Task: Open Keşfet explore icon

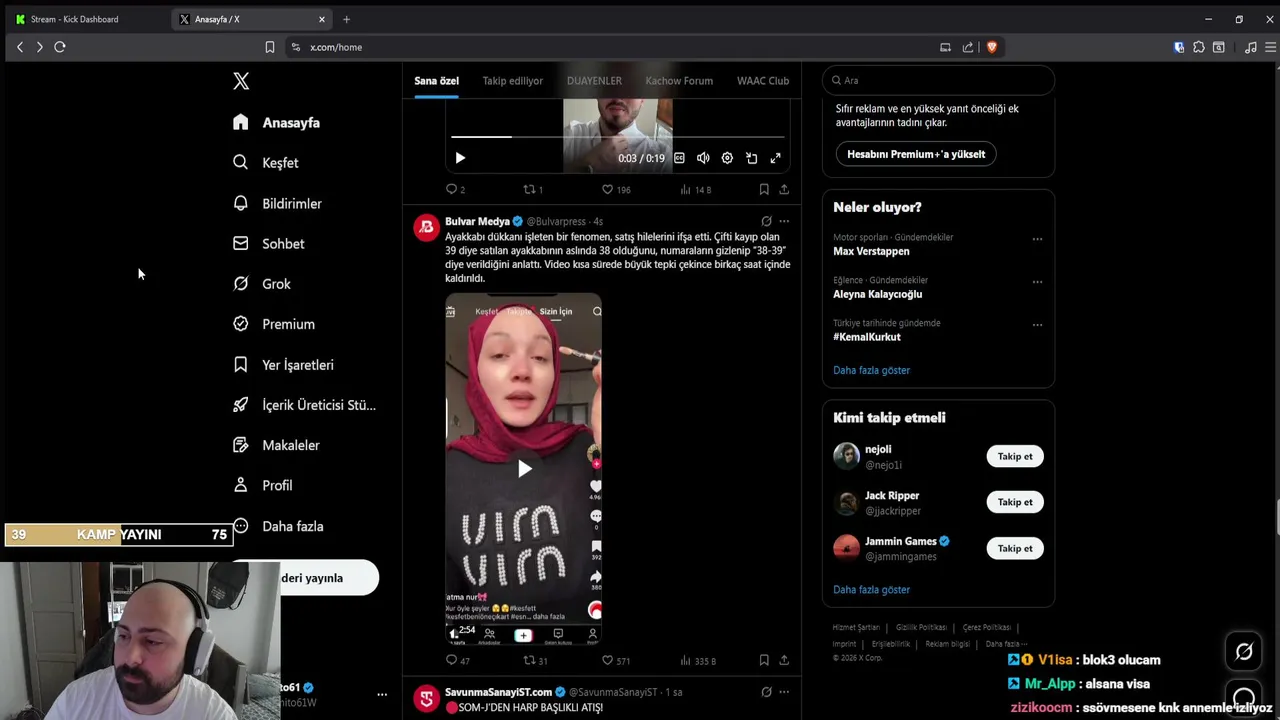Action: point(240,162)
